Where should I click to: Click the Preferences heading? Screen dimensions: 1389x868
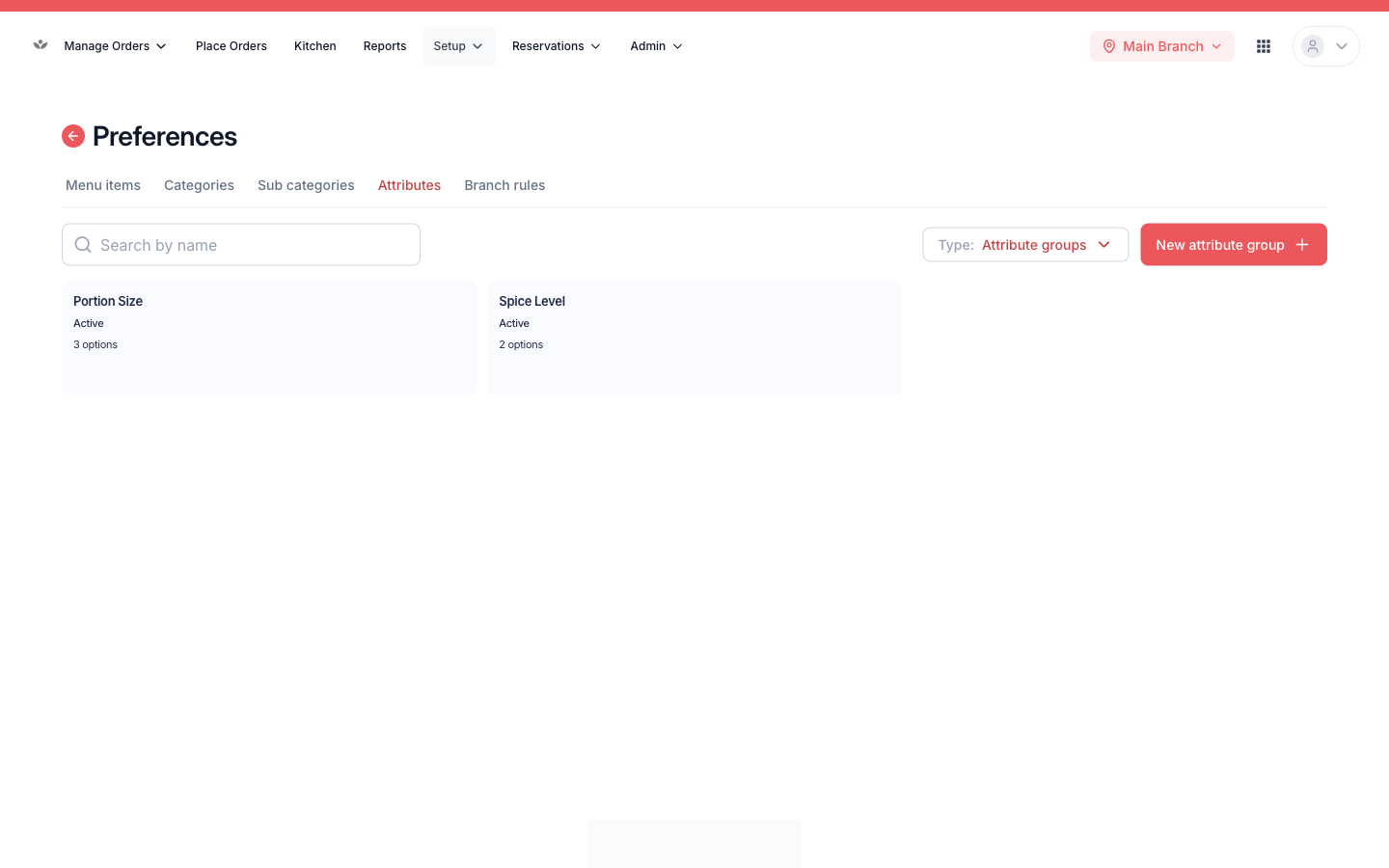(x=165, y=136)
